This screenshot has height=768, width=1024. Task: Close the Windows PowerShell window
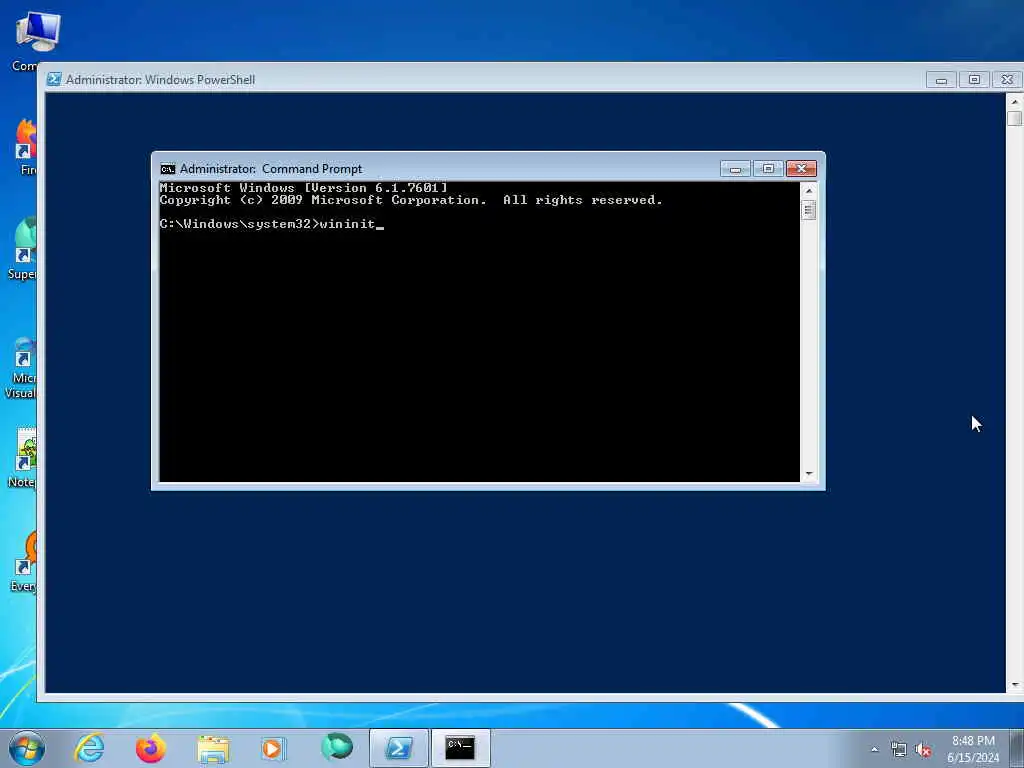[x=1007, y=80]
